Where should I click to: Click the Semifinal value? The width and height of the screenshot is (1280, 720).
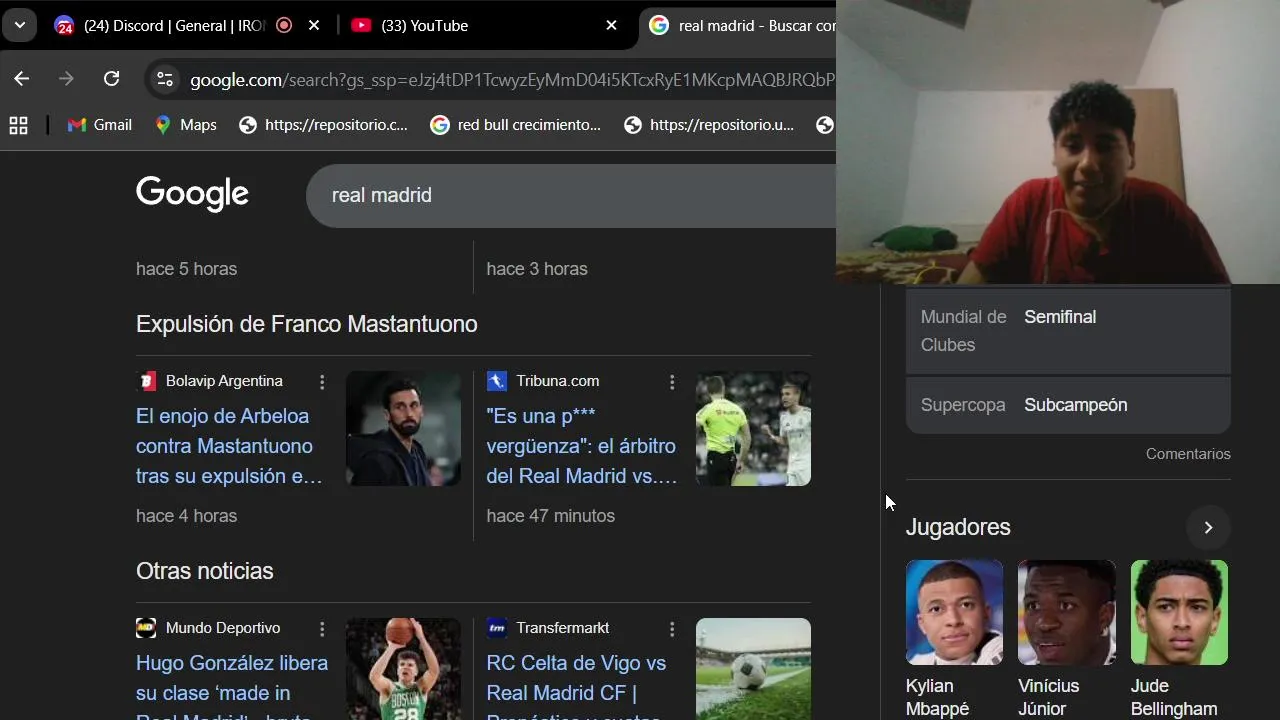coord(1060,317)
